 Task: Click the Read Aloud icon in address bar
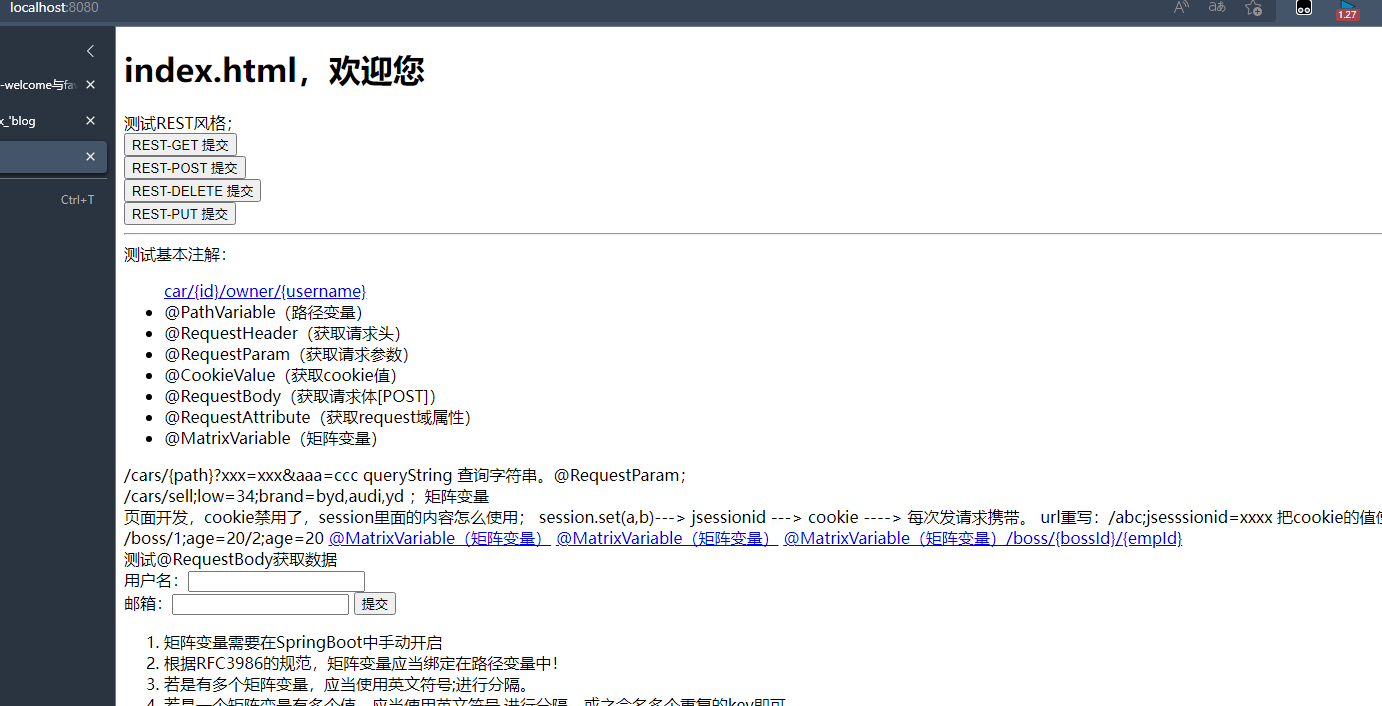coord(1181,8)
